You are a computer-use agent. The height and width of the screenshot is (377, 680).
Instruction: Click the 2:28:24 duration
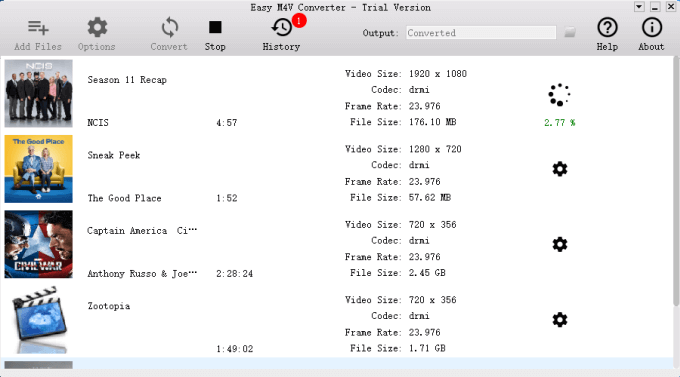(x=235, y=274)
